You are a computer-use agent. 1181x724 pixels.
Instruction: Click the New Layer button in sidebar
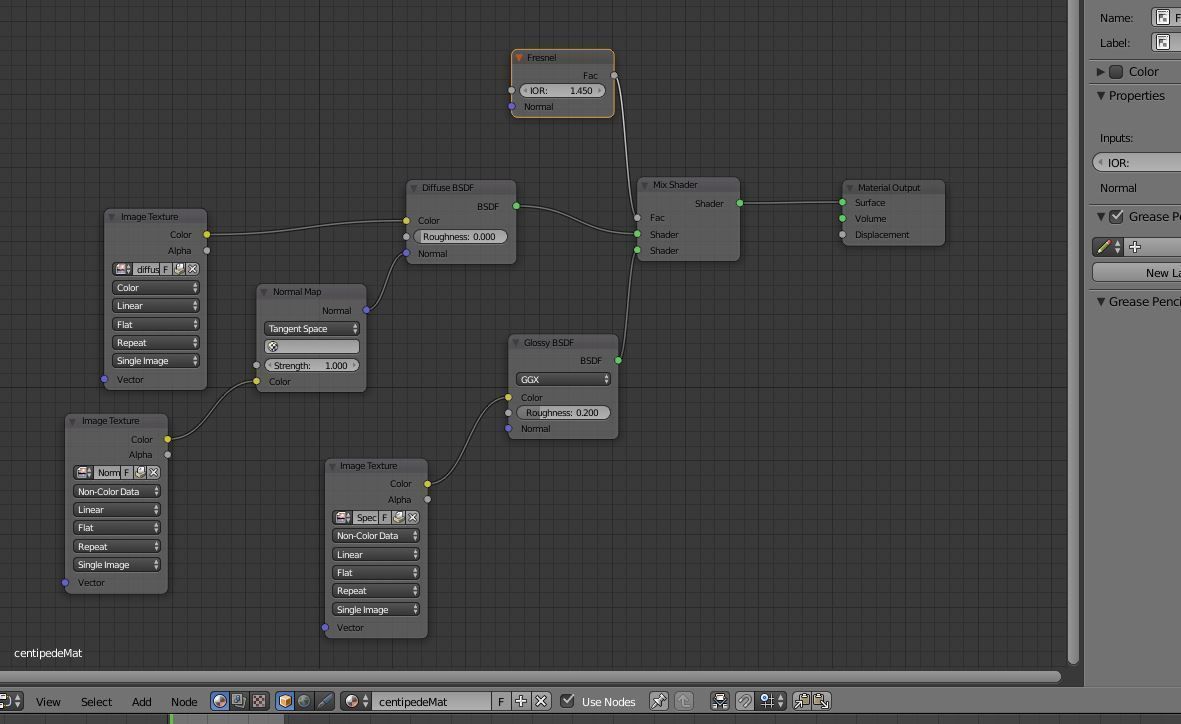pos(1137,273)
